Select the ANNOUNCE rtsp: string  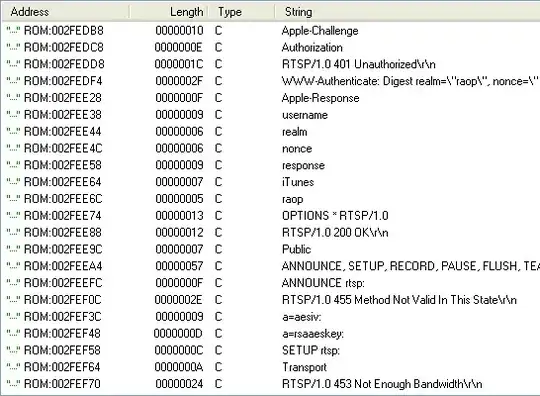click(323, 283)
